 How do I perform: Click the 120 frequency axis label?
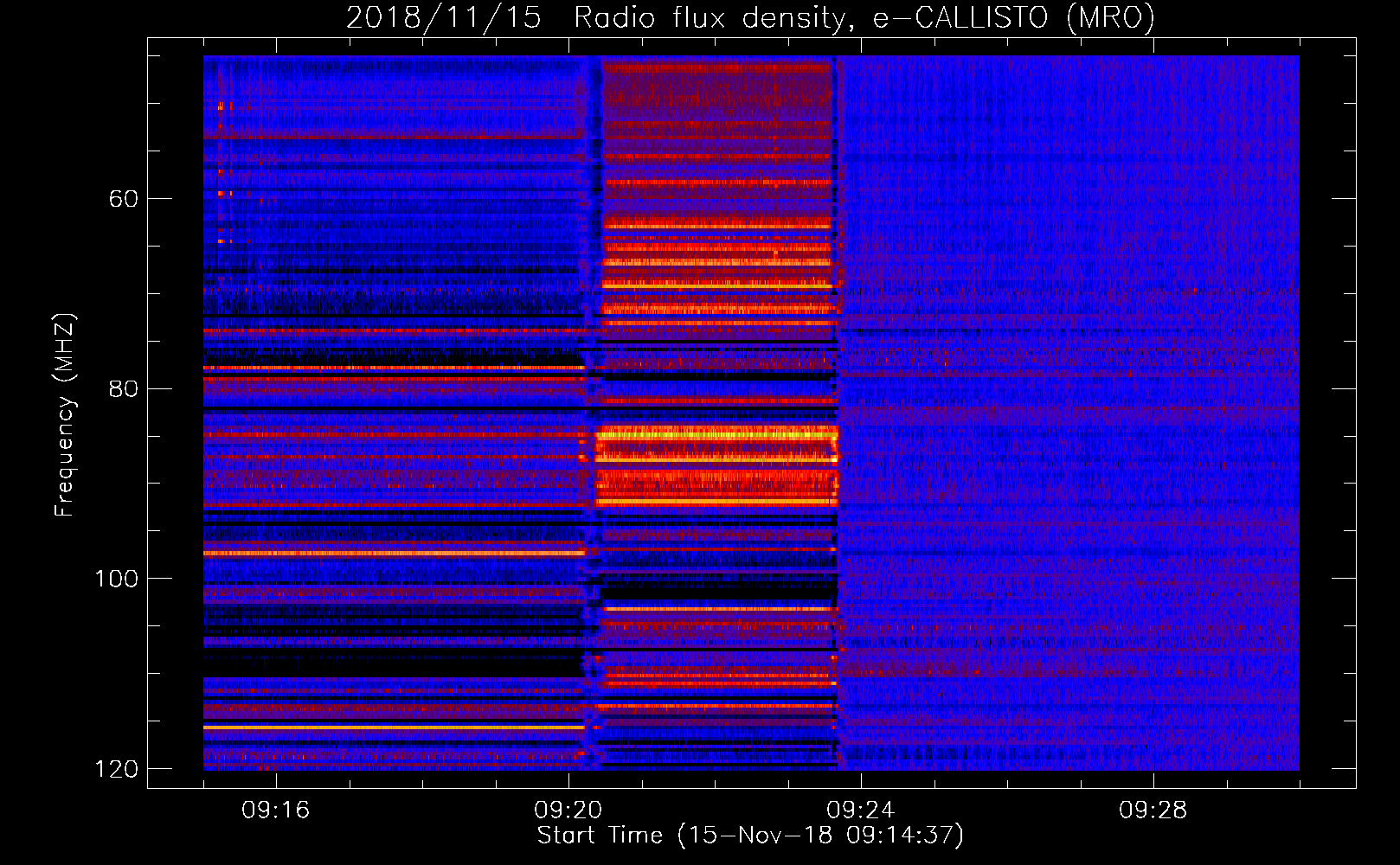coord(117,769)
